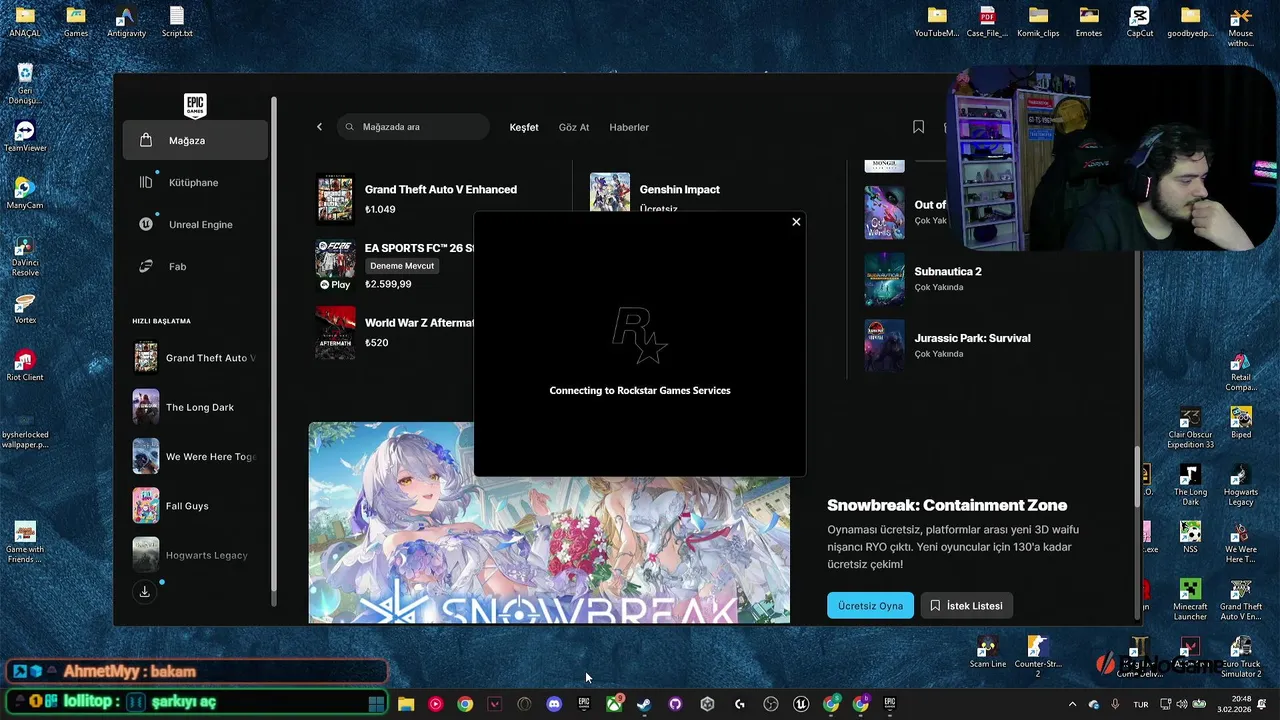Image resolution: width=1280 pixels, height=720 pixels.
Task: Select the Riot Client desktop icon
Action: coord(25,365)
